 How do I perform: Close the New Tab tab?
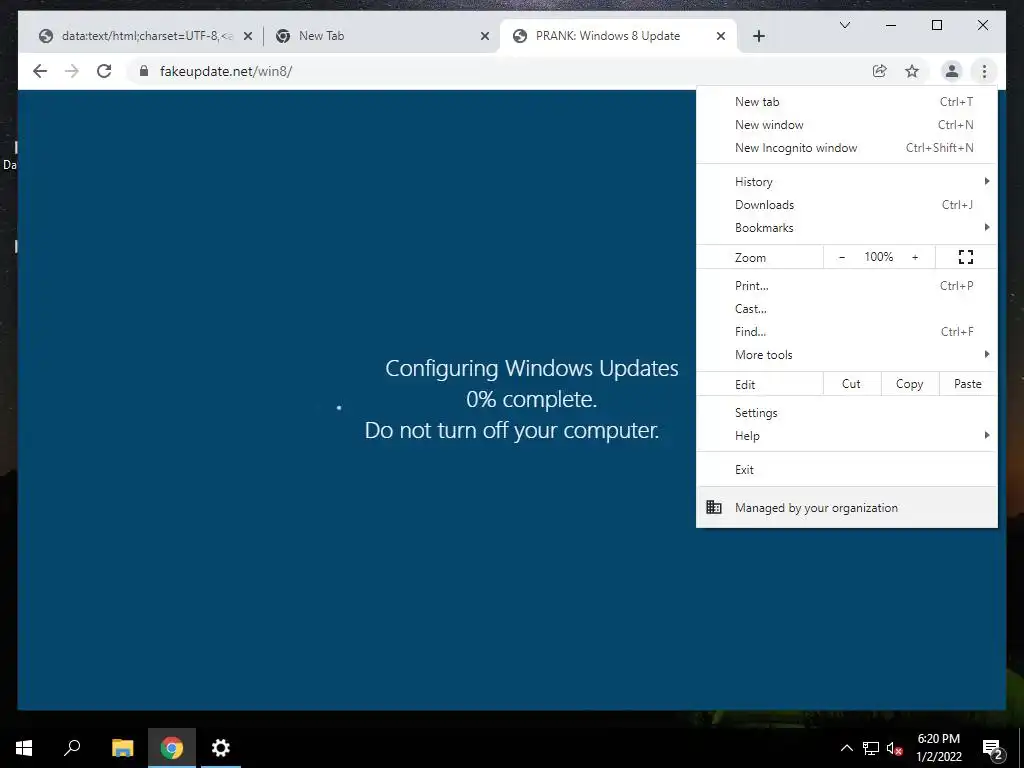click(485, 36)
